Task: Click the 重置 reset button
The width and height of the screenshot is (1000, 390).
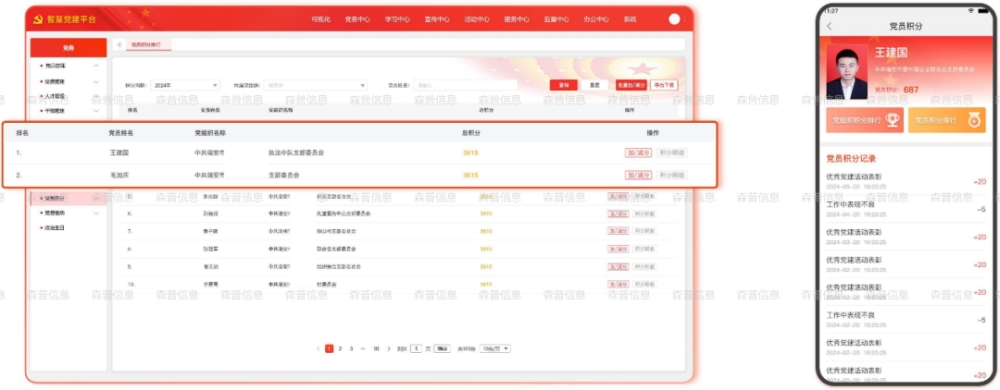Action: tap(594, 85)
